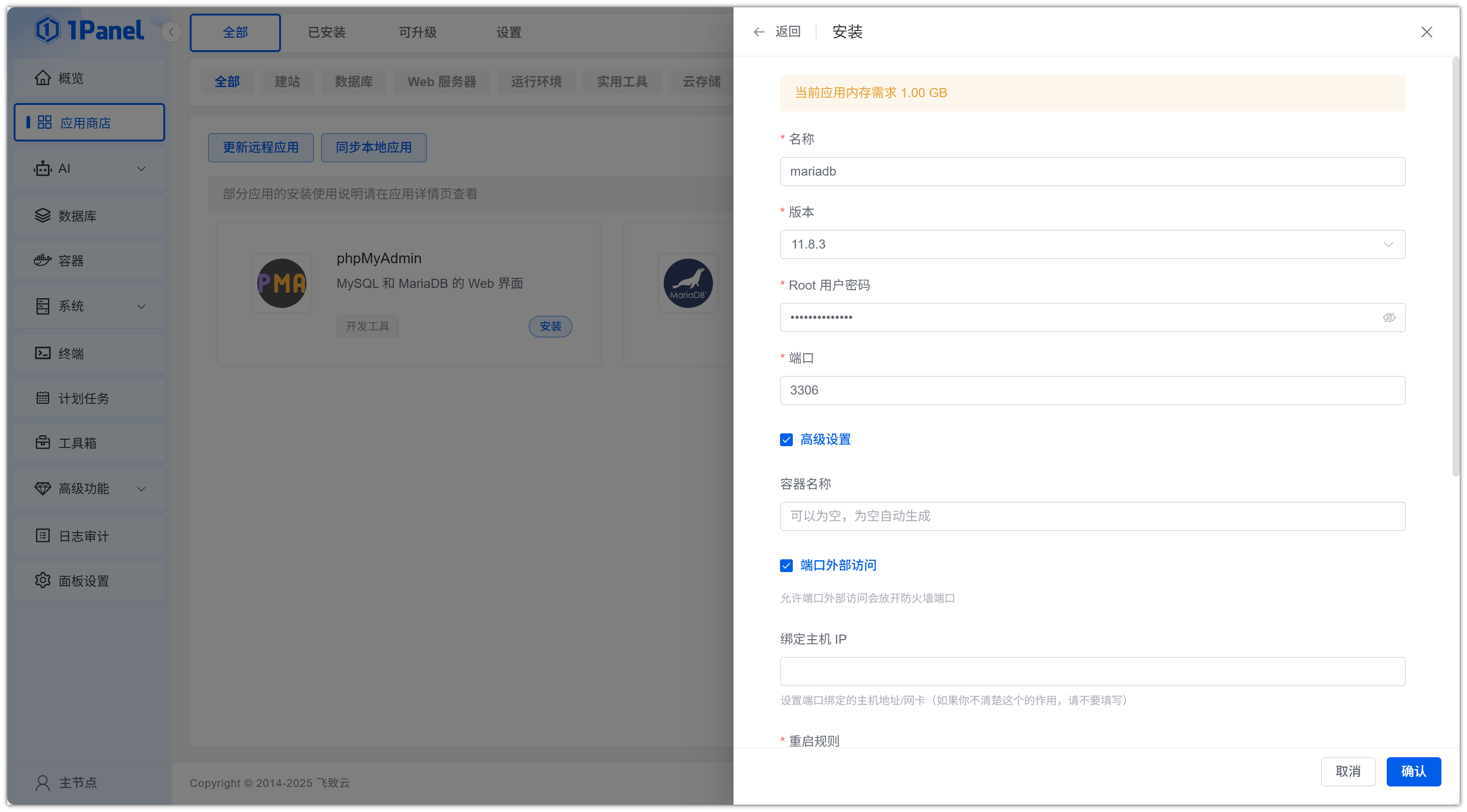Disable the 端口外部访问 checkbox
Screen dimensions: 1467x812
(x=786, y=566)
